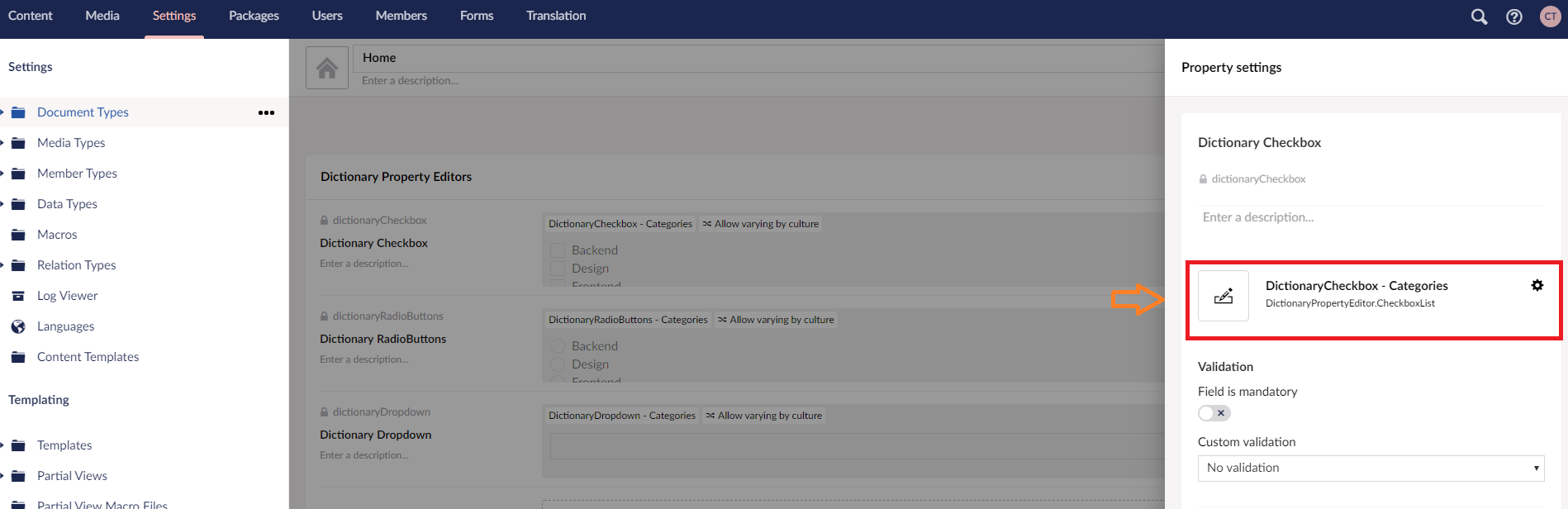Click the lock icon next to dictionaryDropdown

[325, 412]
